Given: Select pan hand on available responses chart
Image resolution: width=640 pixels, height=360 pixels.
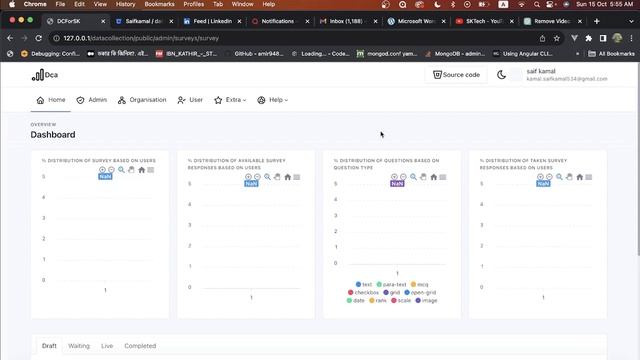Looking at the screenshot, I should pyautogui.click(x=277, y=177).
